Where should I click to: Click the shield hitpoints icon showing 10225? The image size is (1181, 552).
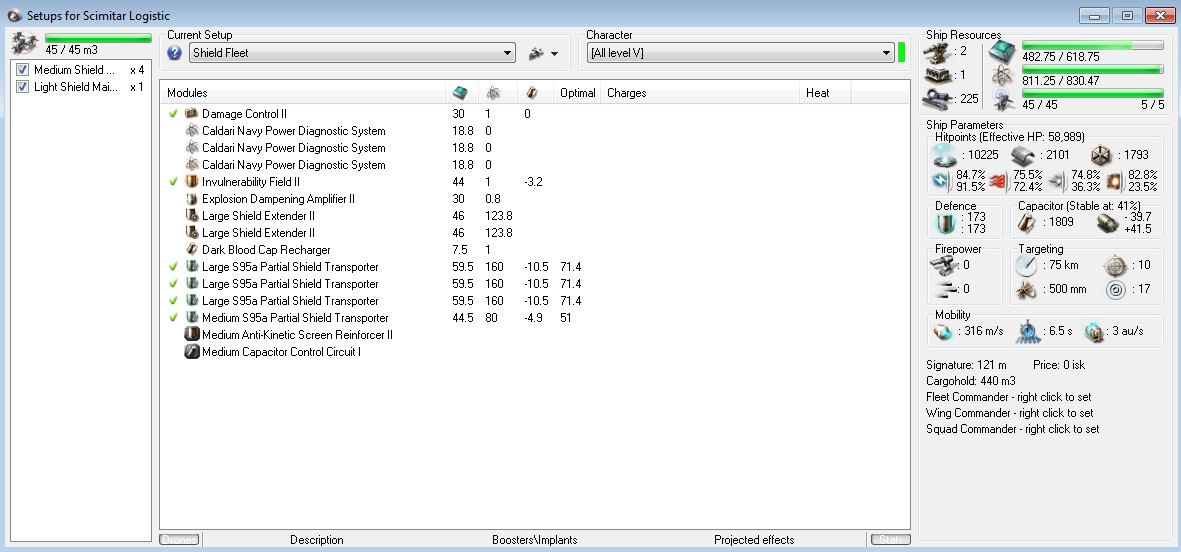pos(944,155)
